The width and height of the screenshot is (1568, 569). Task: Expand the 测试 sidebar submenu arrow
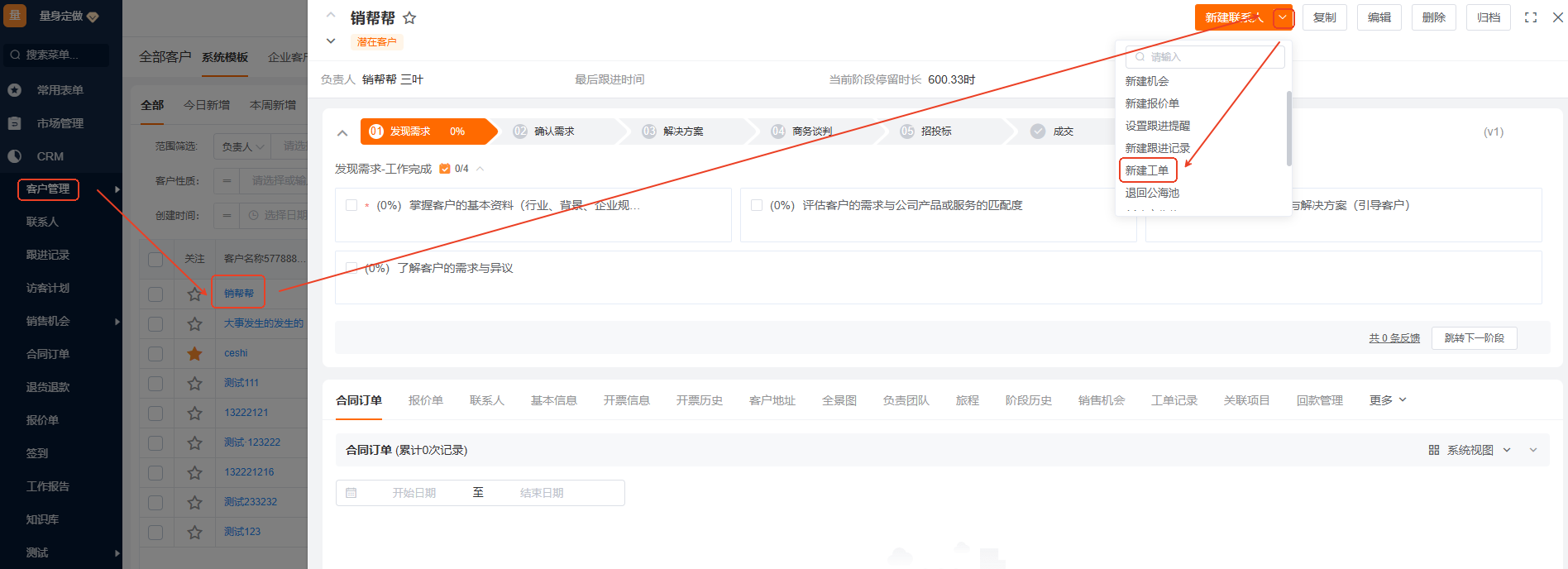(x=117, y=553)
